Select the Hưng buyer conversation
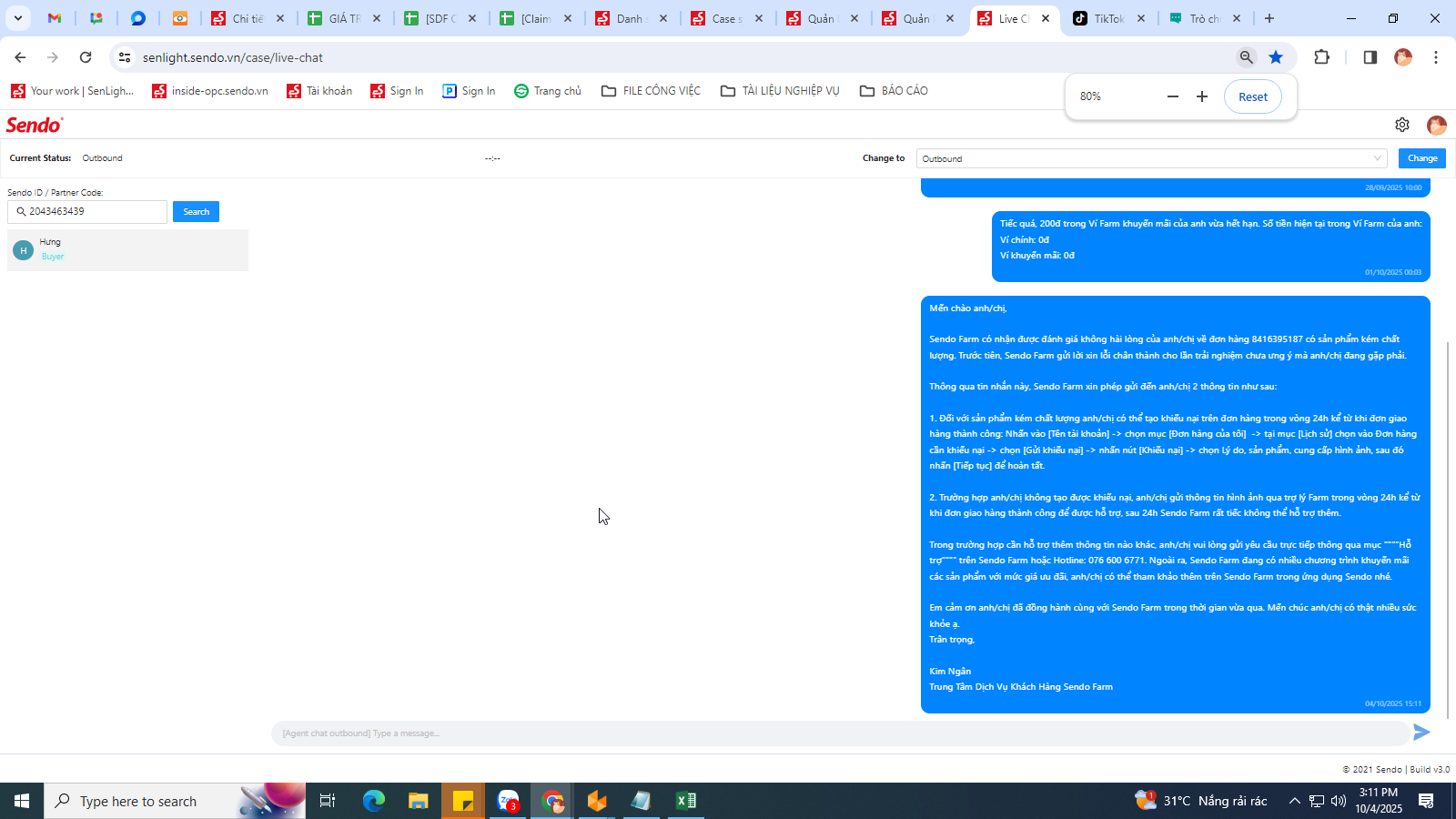Screen dimensions: 1456x819 point(127,249)
